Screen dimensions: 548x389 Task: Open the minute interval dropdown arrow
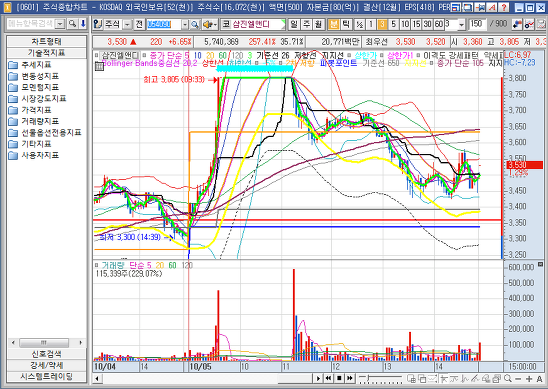pyautogui.click(x=462, y=24)
